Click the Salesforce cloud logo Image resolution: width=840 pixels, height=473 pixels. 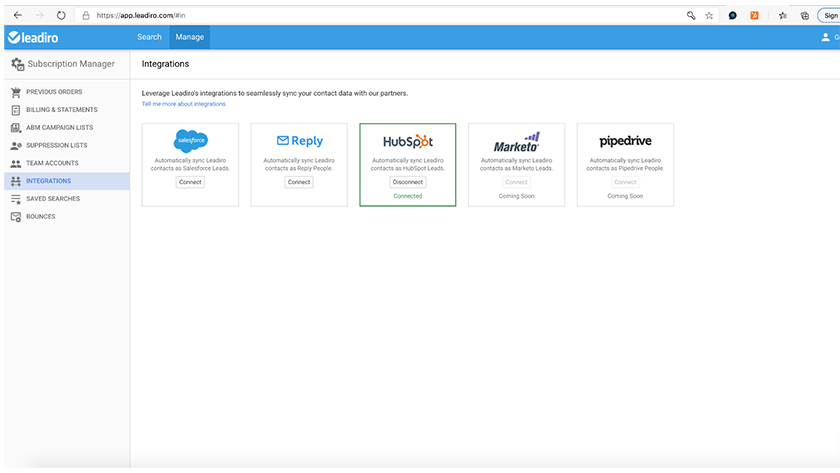click(x=191, y=141)
